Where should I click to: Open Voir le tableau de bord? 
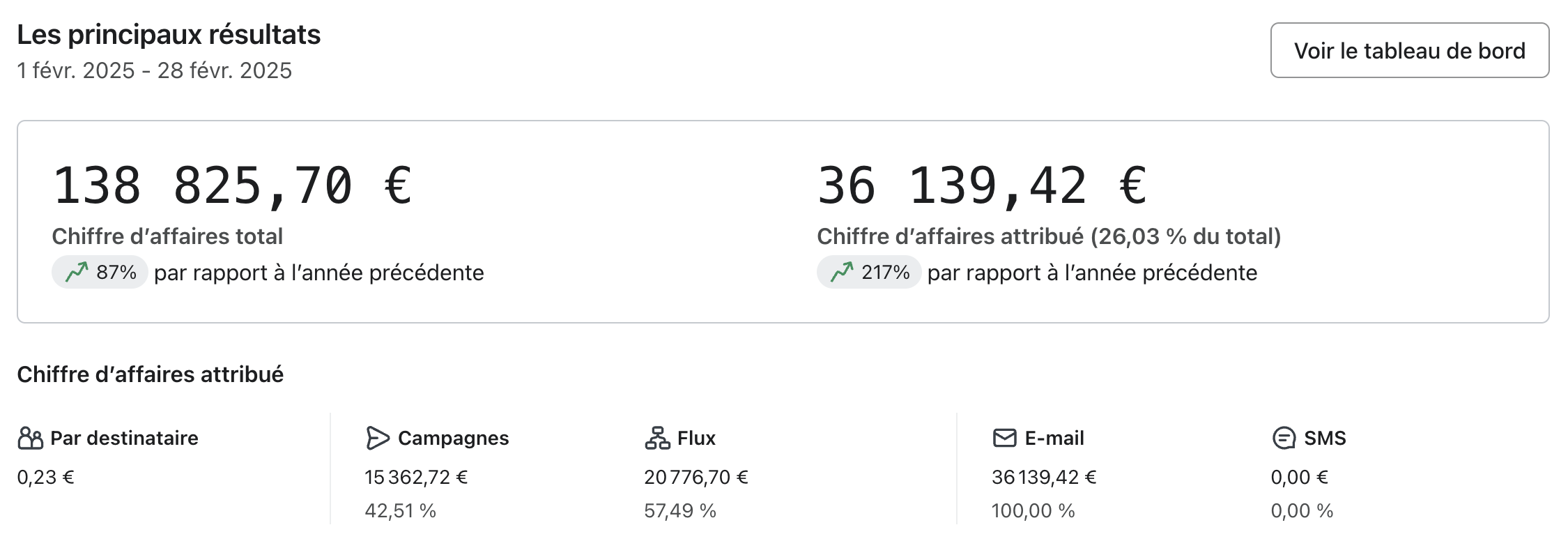point(1409,50)
